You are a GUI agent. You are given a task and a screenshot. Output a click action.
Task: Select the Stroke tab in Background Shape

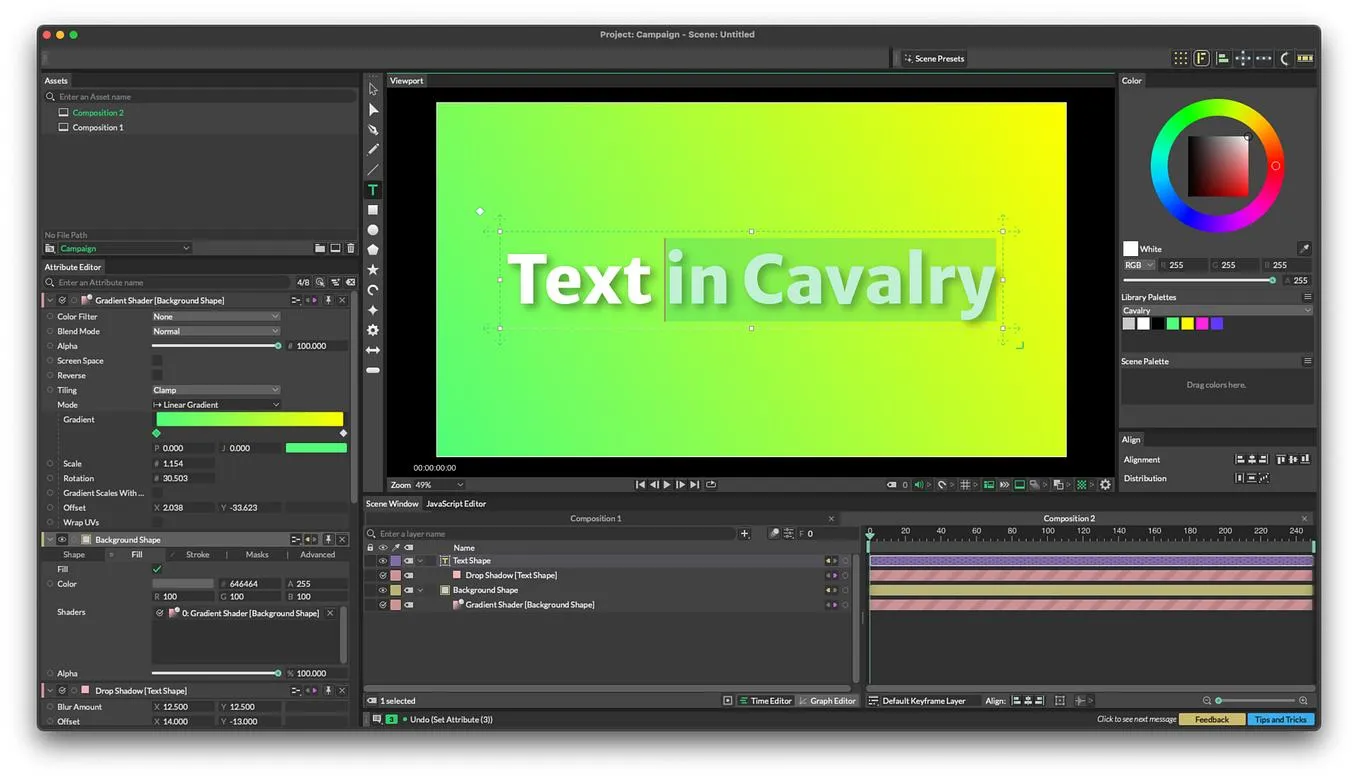(197, 554)
